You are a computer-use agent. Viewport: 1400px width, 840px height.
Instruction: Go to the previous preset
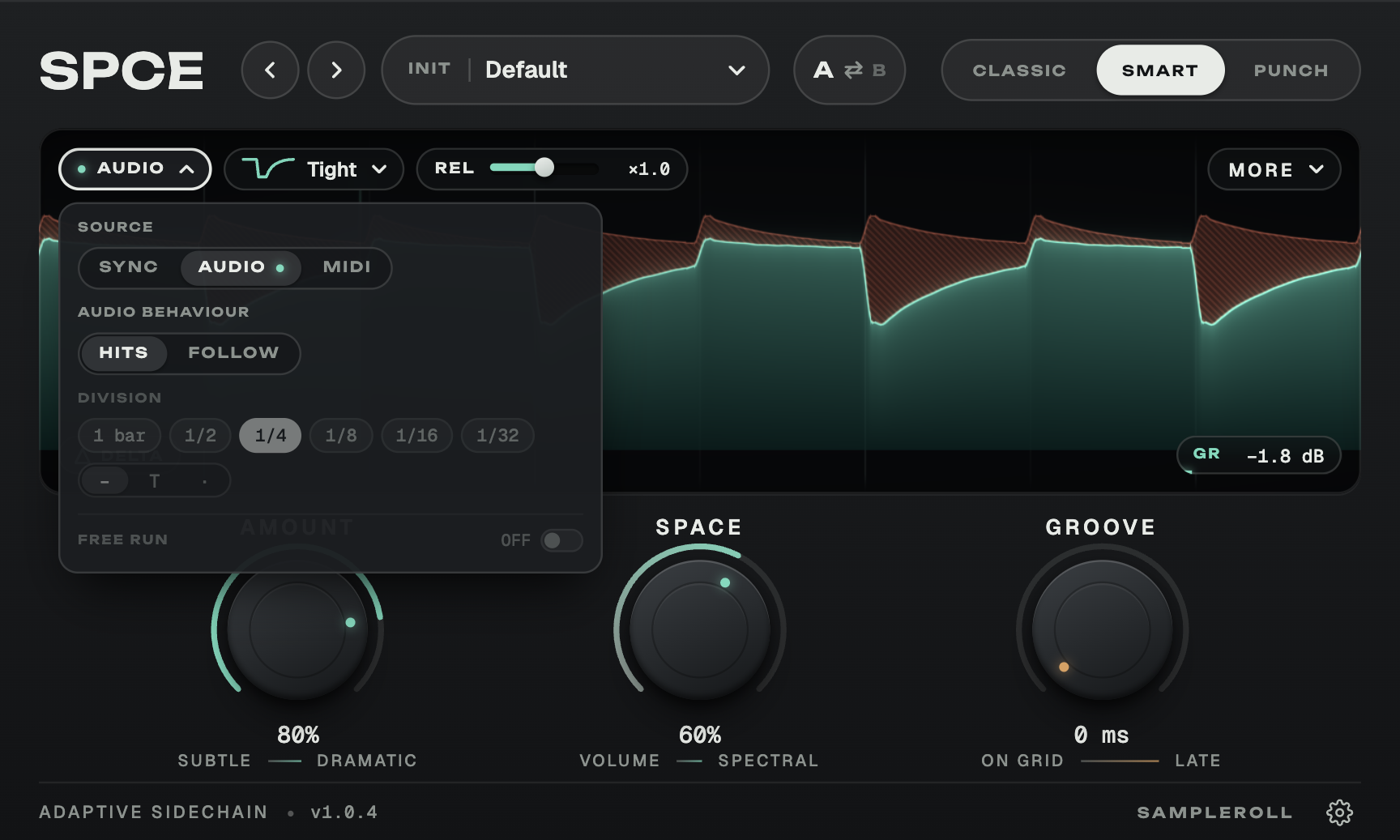pos(270,70)
